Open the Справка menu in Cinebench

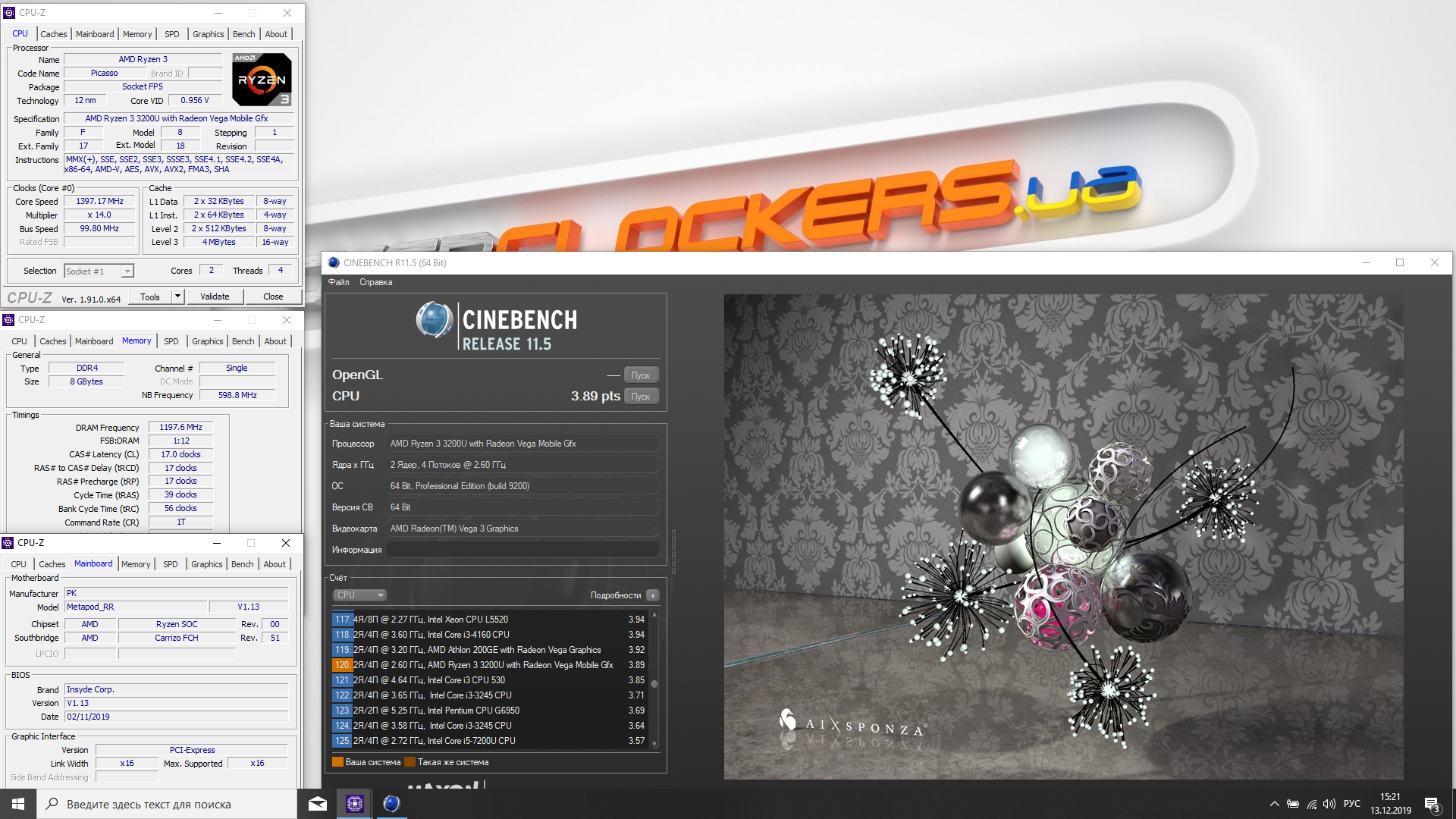pos(375,282)
